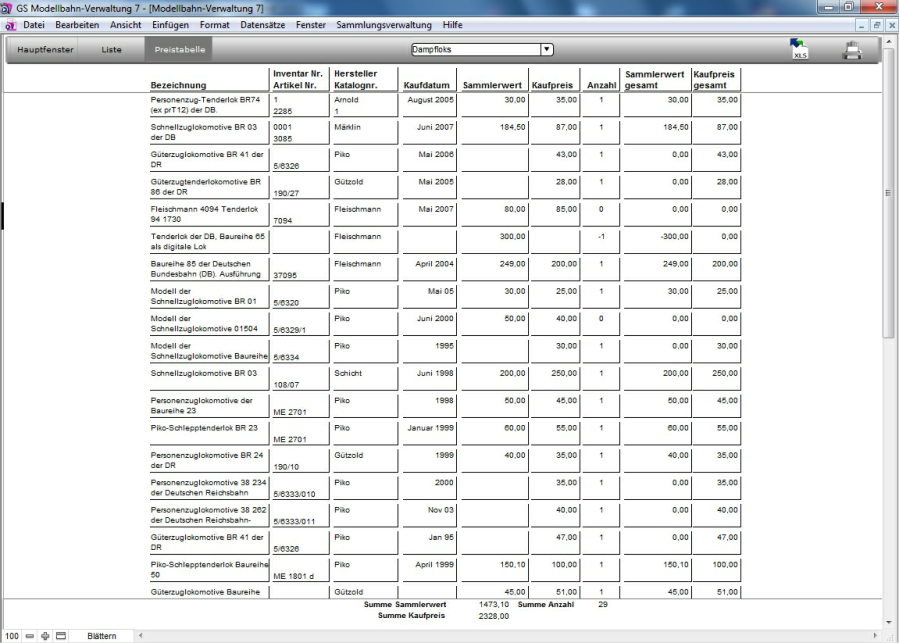Click the Summe Anzahl value 29
The width and height of the screenshot is (900, 643).
tap(603, 604)
